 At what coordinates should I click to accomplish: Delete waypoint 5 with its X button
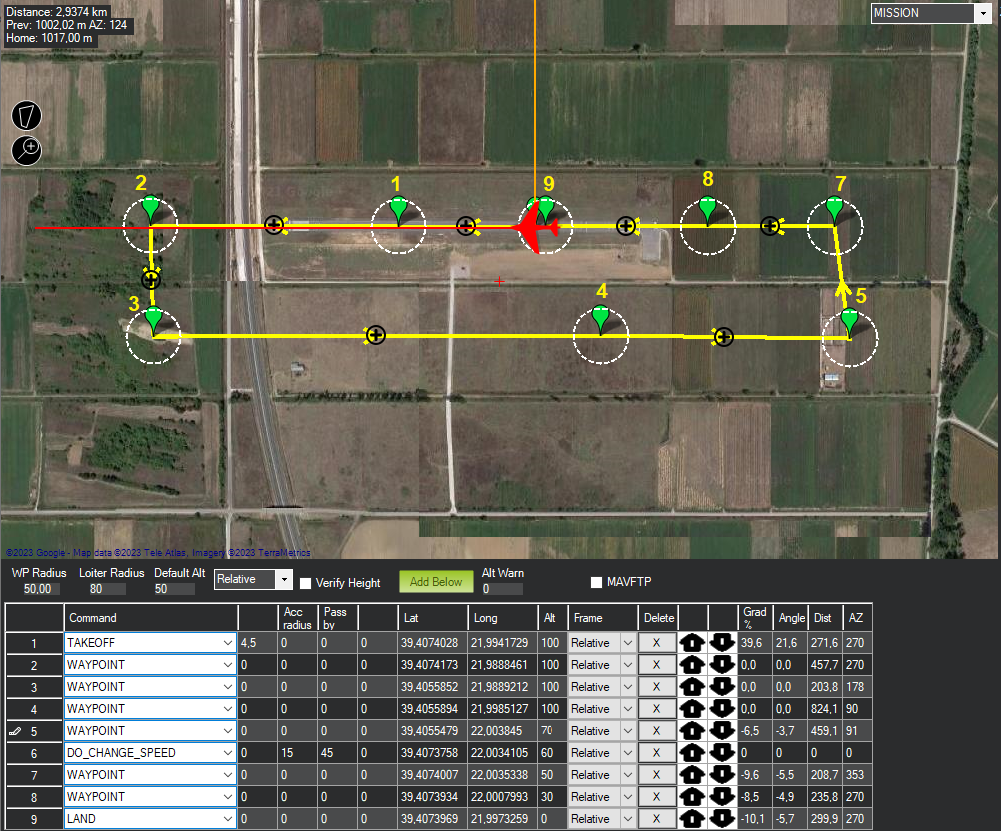coord(658,730)
